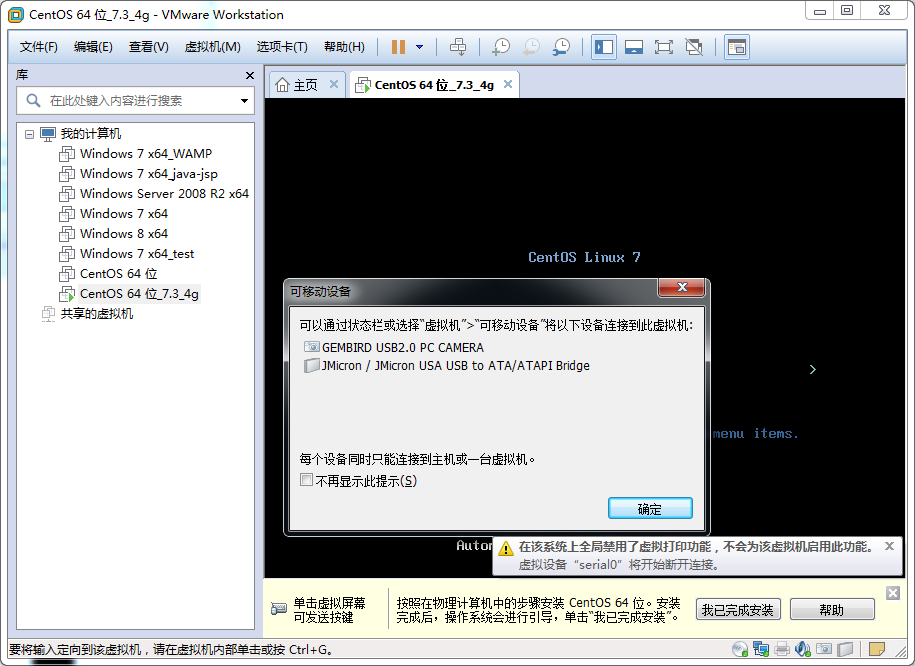The image size is (915, 666).
Task: Check 不再显示此提示(S) checkbox
Action: click(306, 480)
